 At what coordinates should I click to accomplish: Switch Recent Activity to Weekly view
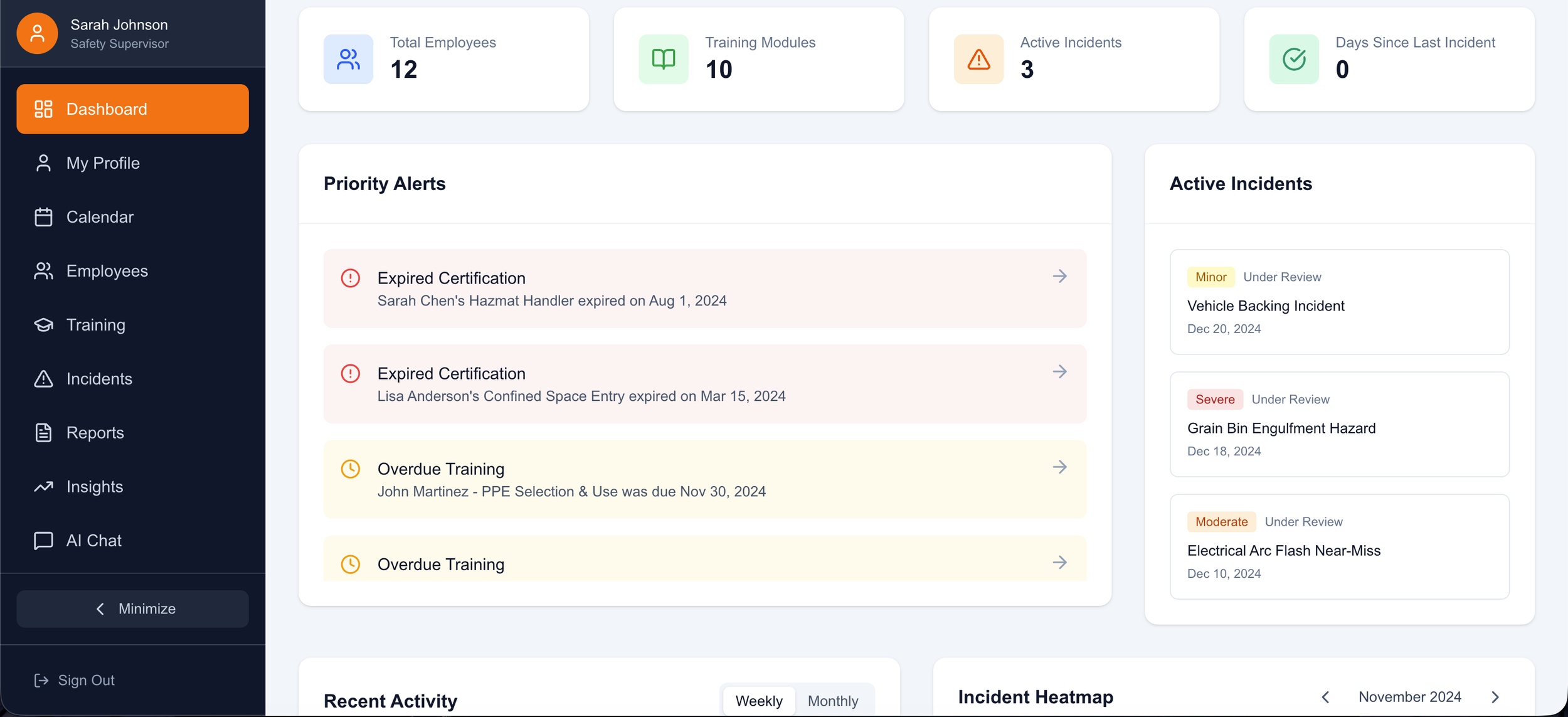(x=758, y=701)
